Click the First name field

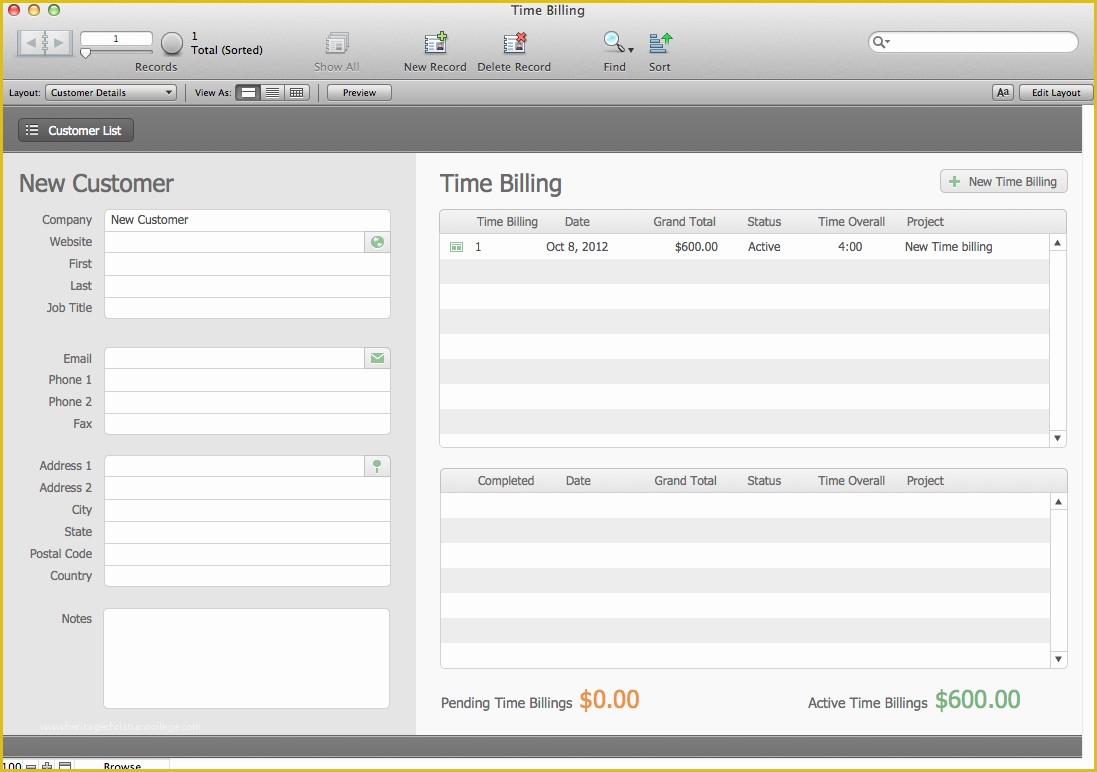point(247,264)
